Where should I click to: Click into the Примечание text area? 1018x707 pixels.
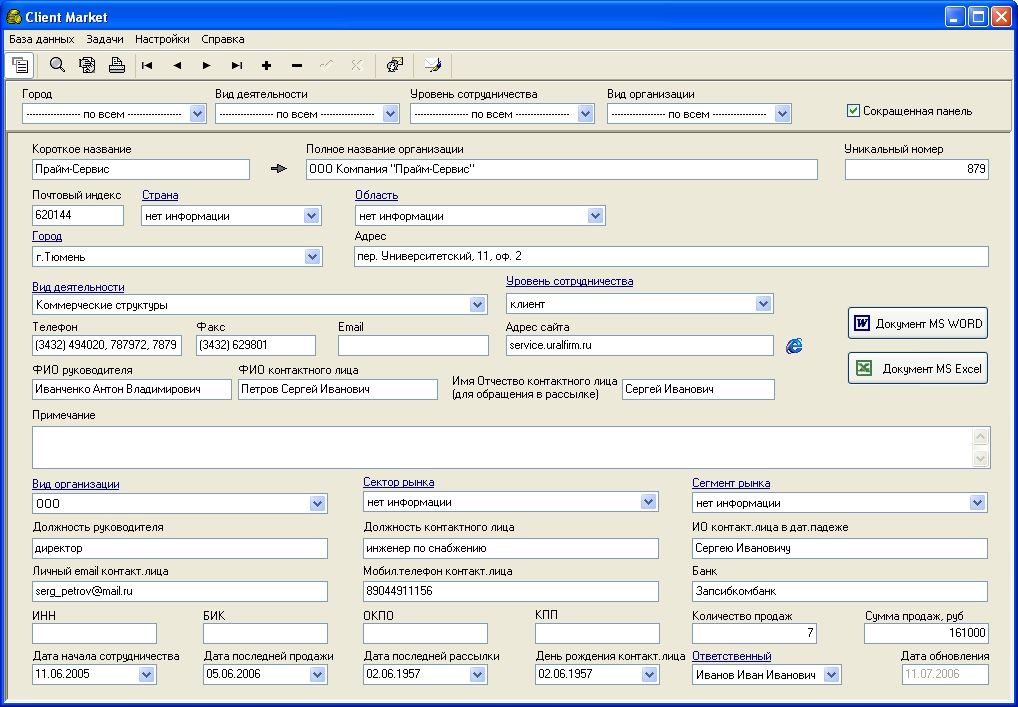tap(503, 447)
